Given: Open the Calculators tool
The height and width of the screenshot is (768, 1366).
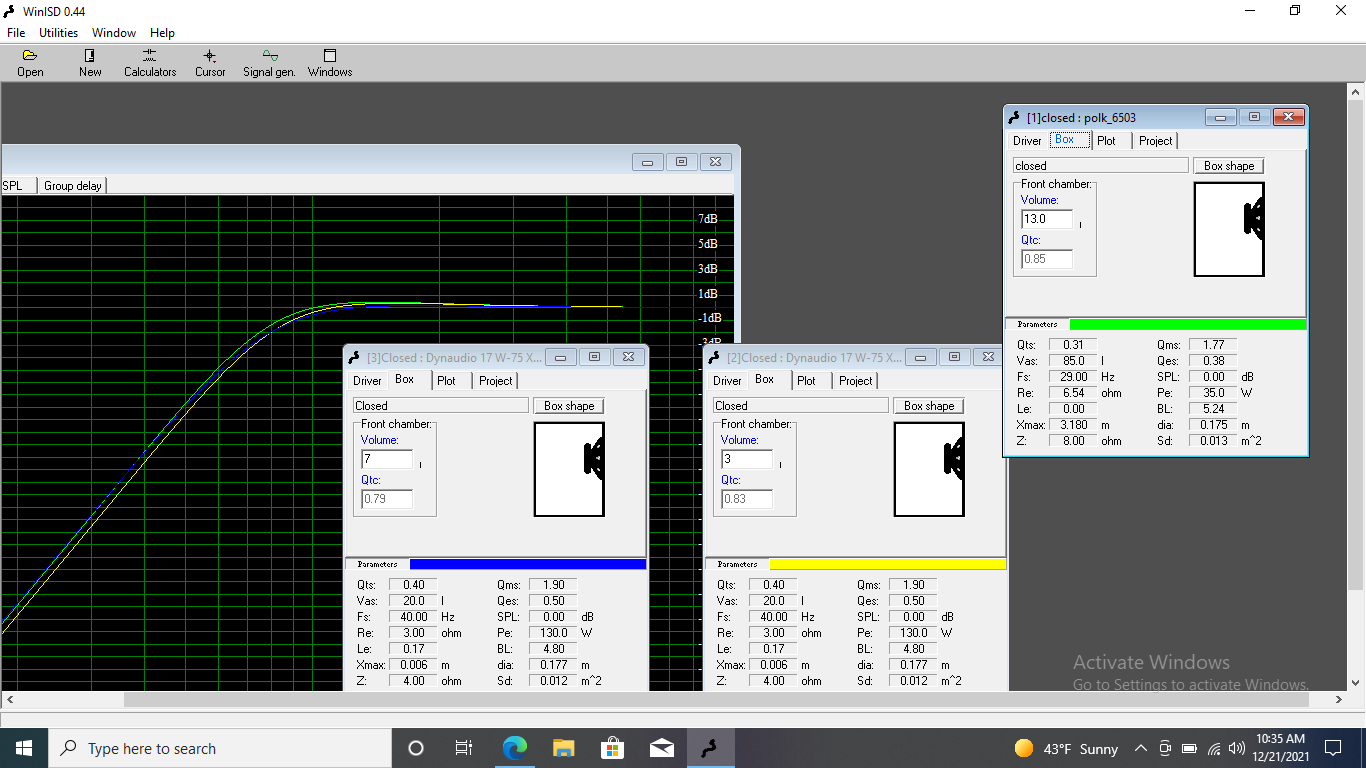Looking at the screenshot, I should point(150,63).
